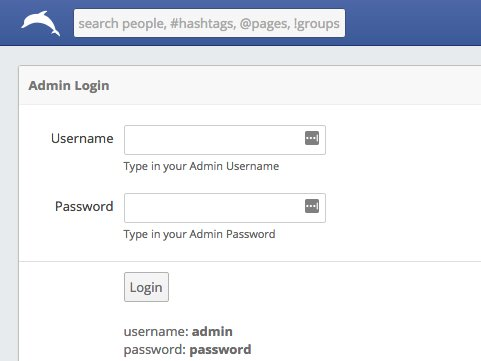Click the divider line above Login button
The height and width of the screenshot is (361, 481).
point(250,261)
